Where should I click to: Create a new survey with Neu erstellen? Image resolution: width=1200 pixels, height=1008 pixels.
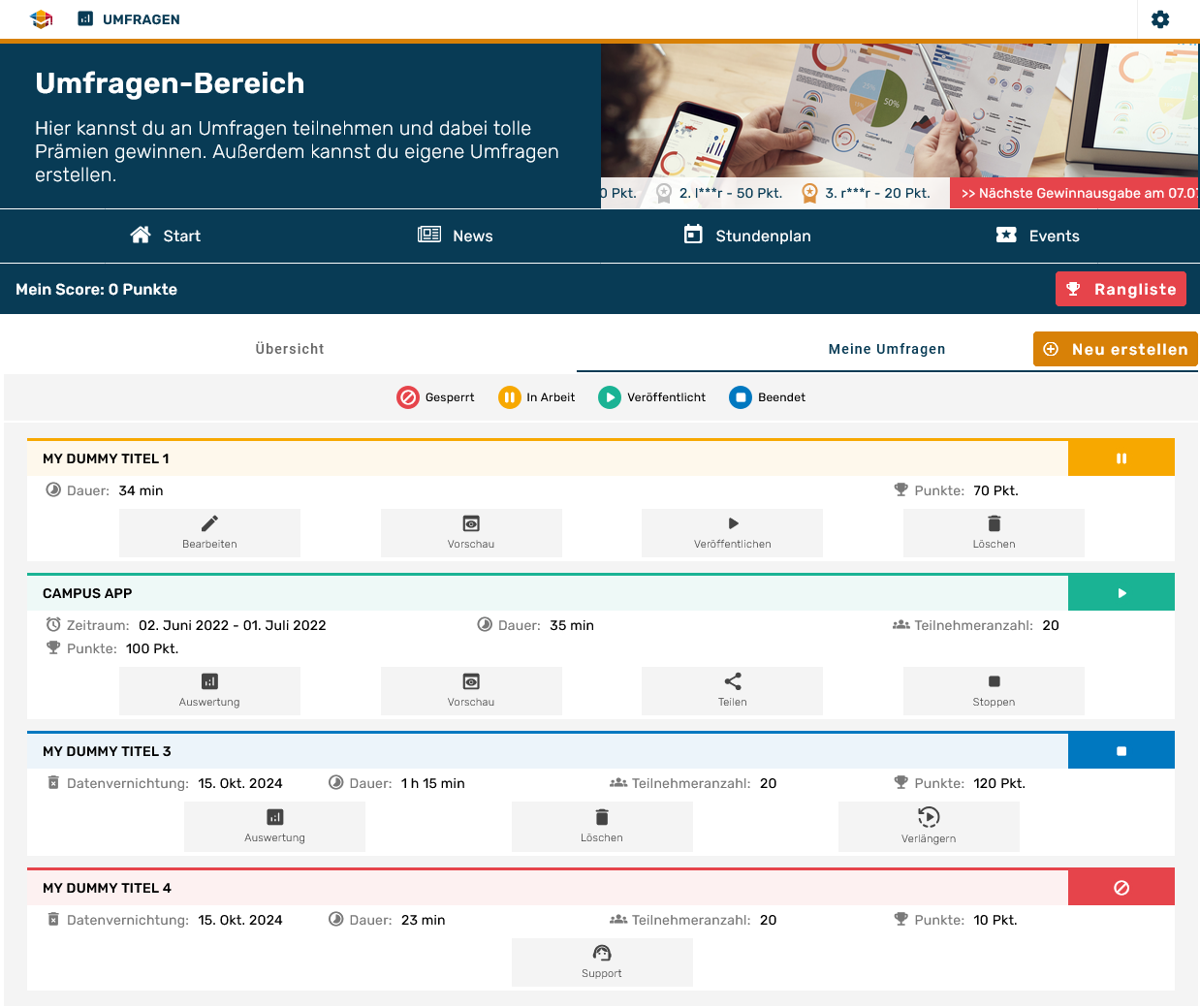click(1115, 349)
